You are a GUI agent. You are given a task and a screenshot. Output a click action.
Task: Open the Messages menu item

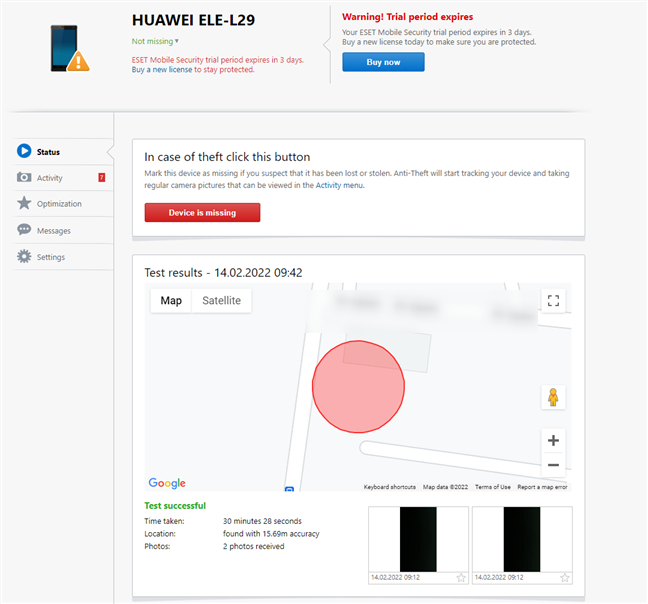tap(63, 230)
